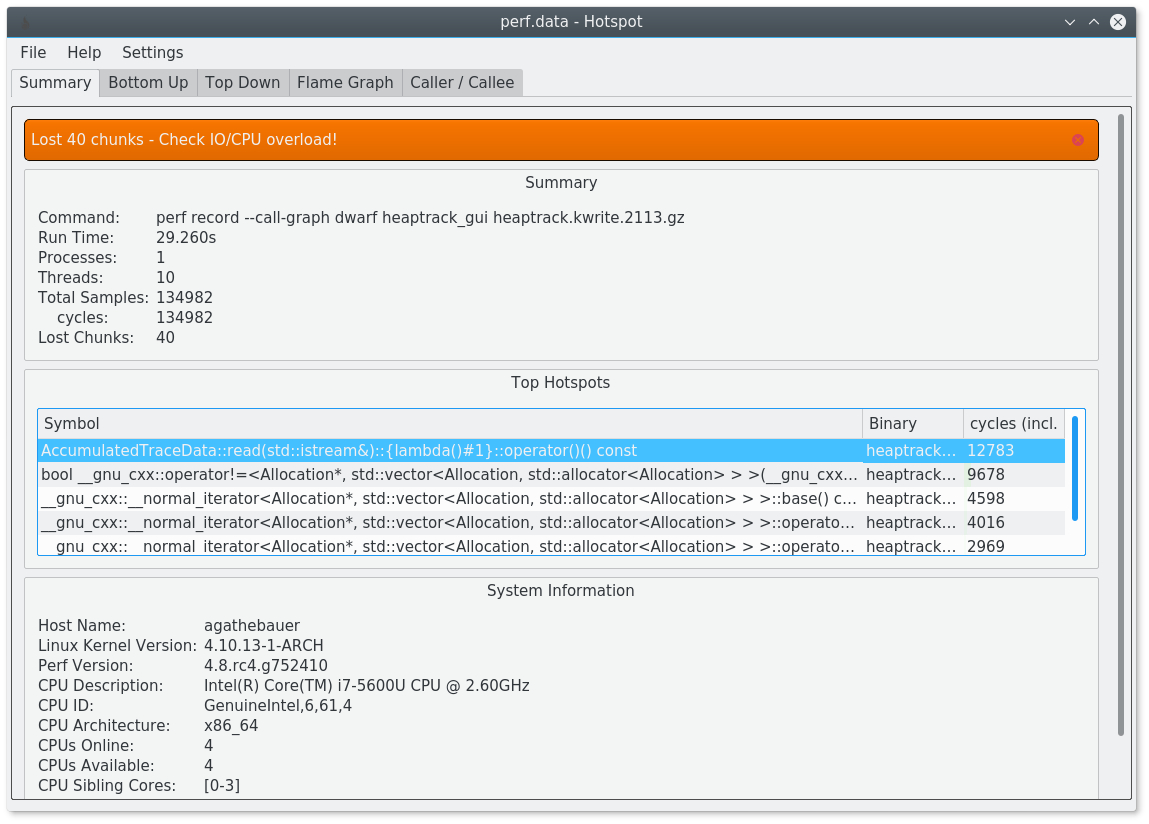This screenshot has height=824, width=1149.
Task: Click the Top Hotspots table scrollbar
Action: (1075, 468)
